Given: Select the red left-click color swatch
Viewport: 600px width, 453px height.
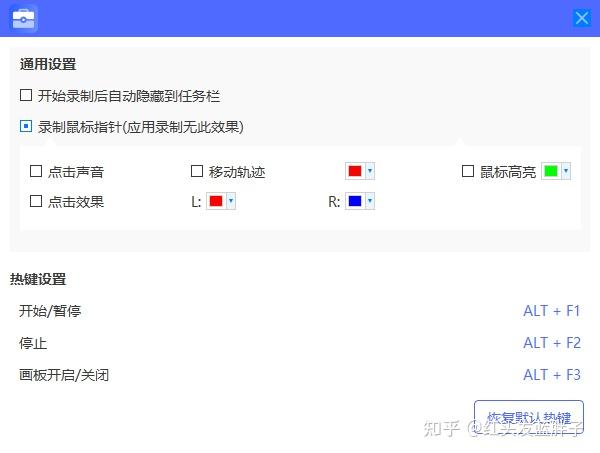Looking at the screenshot, I should pos(215,201).
